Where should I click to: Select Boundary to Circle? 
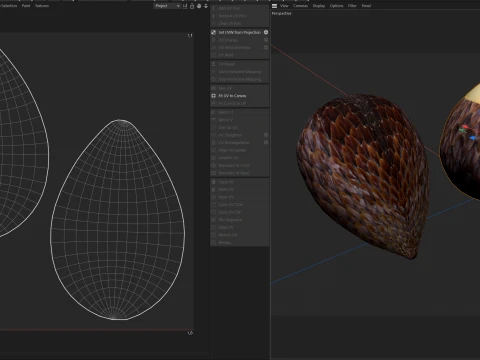click(239, 165)
